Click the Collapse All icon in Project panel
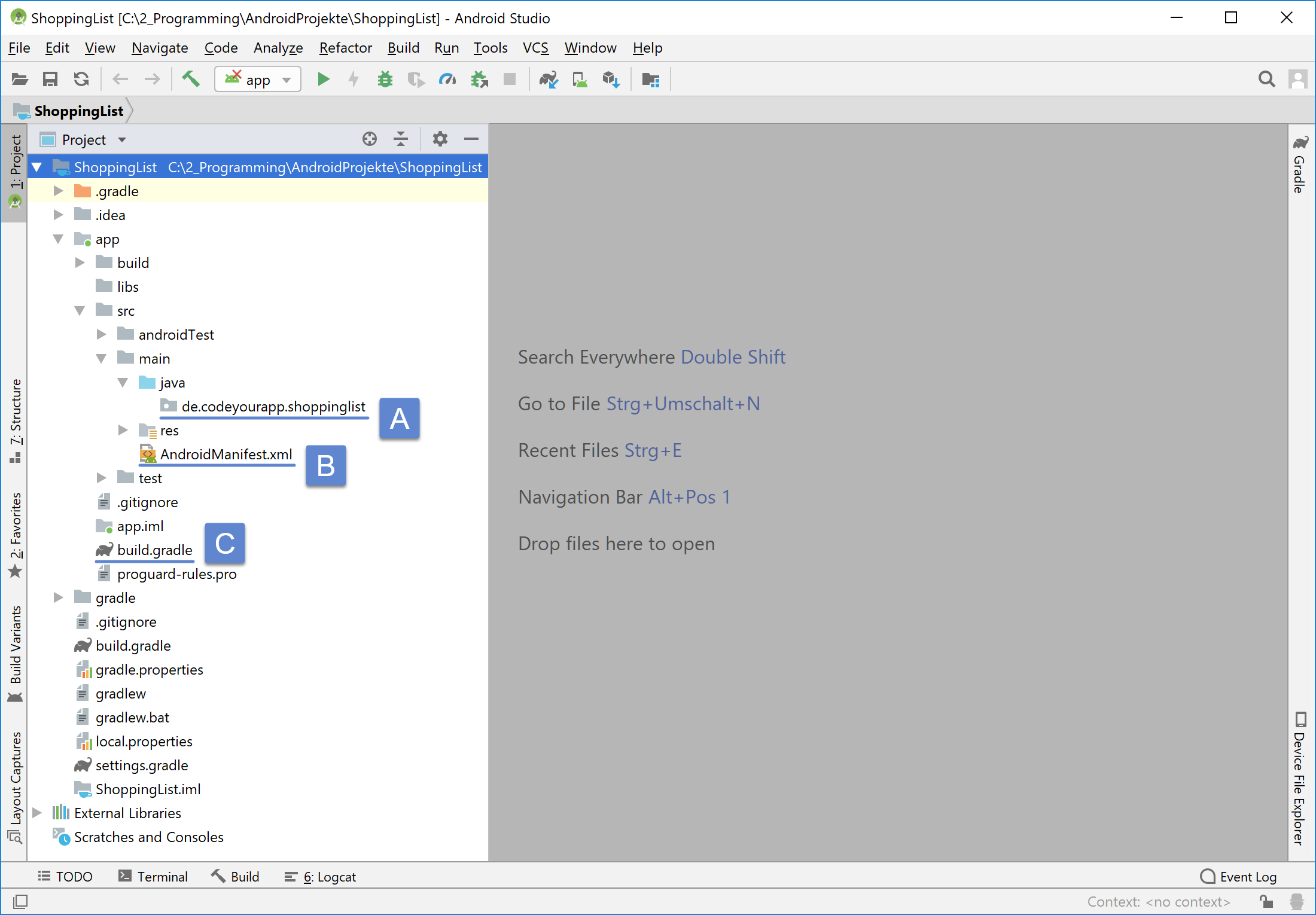The height and width of the screenshot is (915, 1316). tap(401, 139)
